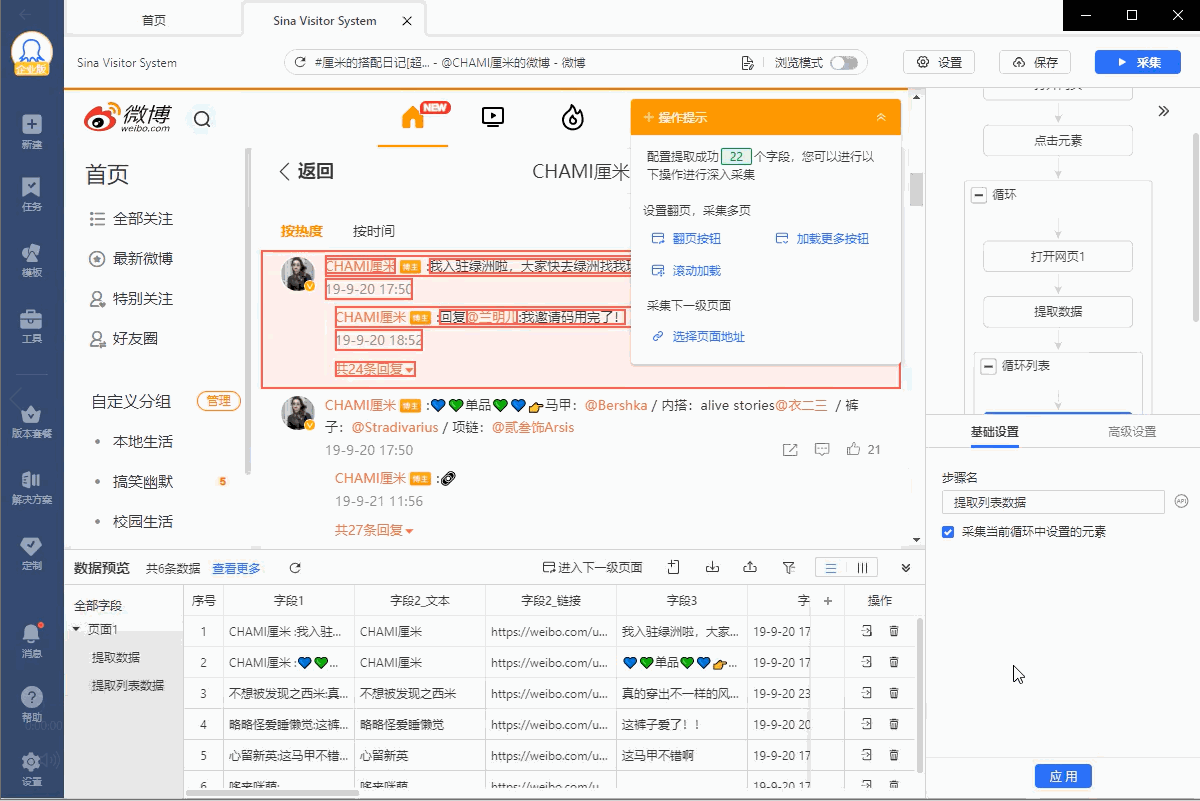Image resolution: width=1200 pixels, height=801 pixels.
Task: Open 定制 in the left sidebar
Action: (32, 553)
